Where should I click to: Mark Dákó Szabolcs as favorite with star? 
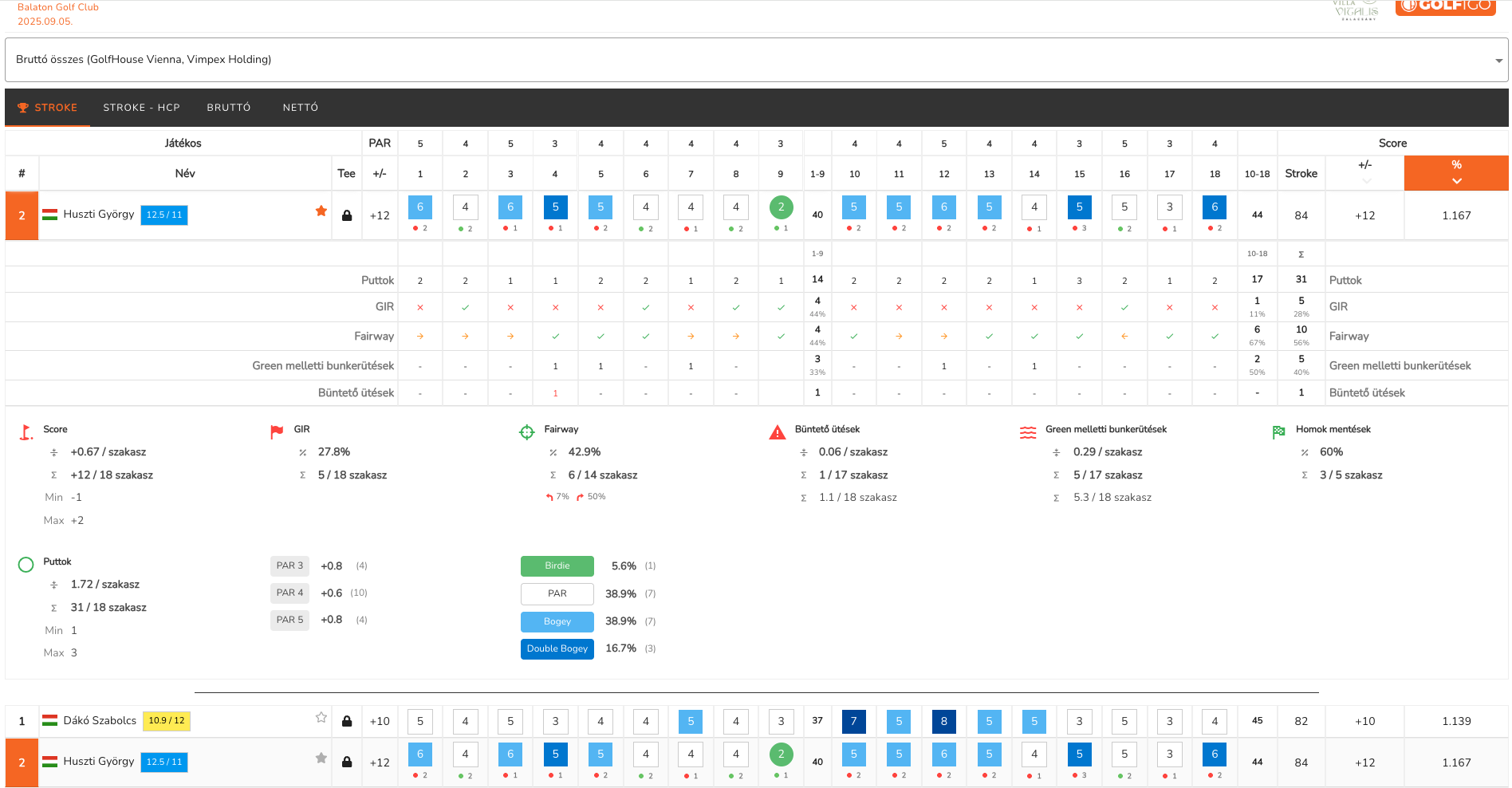tap(321, 717)
